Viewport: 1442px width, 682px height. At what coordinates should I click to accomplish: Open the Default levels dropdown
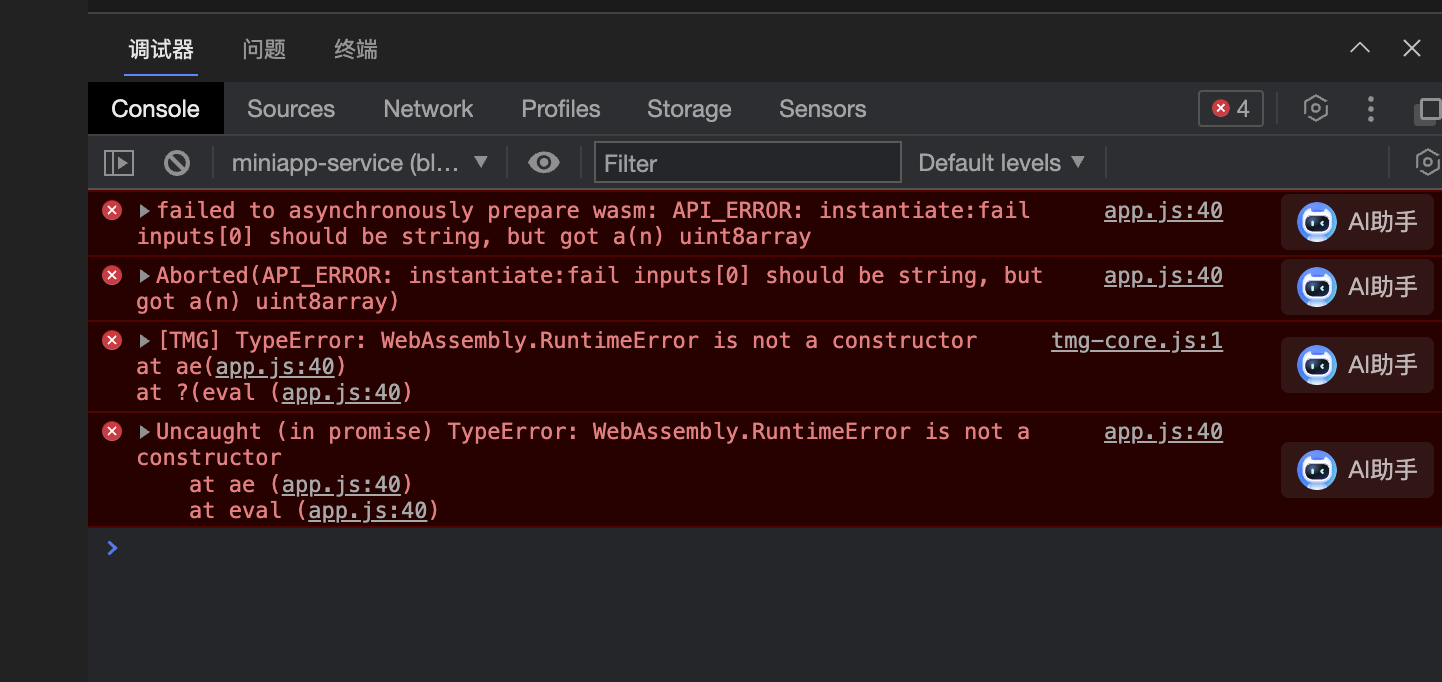(x=1001, y=163)
